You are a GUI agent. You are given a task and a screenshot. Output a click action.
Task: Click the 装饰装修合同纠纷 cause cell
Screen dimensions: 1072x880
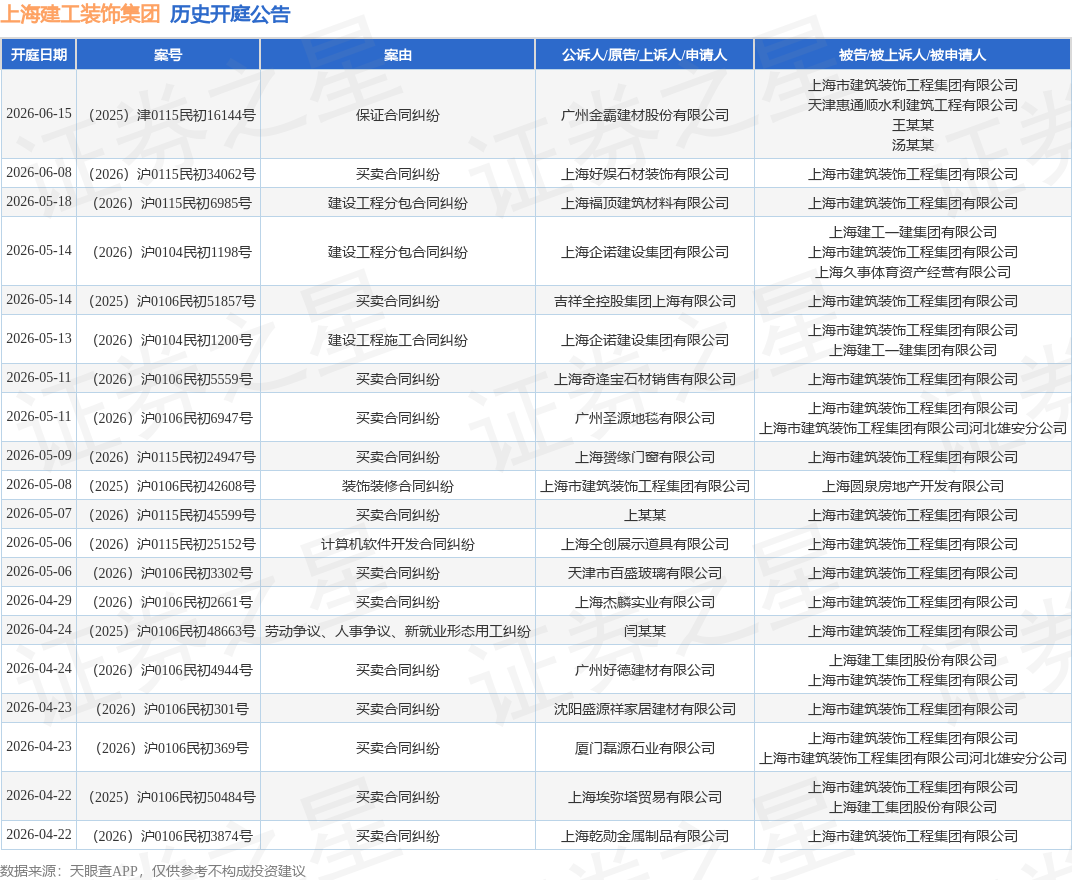pyautogui.click(x=398, y=485)
